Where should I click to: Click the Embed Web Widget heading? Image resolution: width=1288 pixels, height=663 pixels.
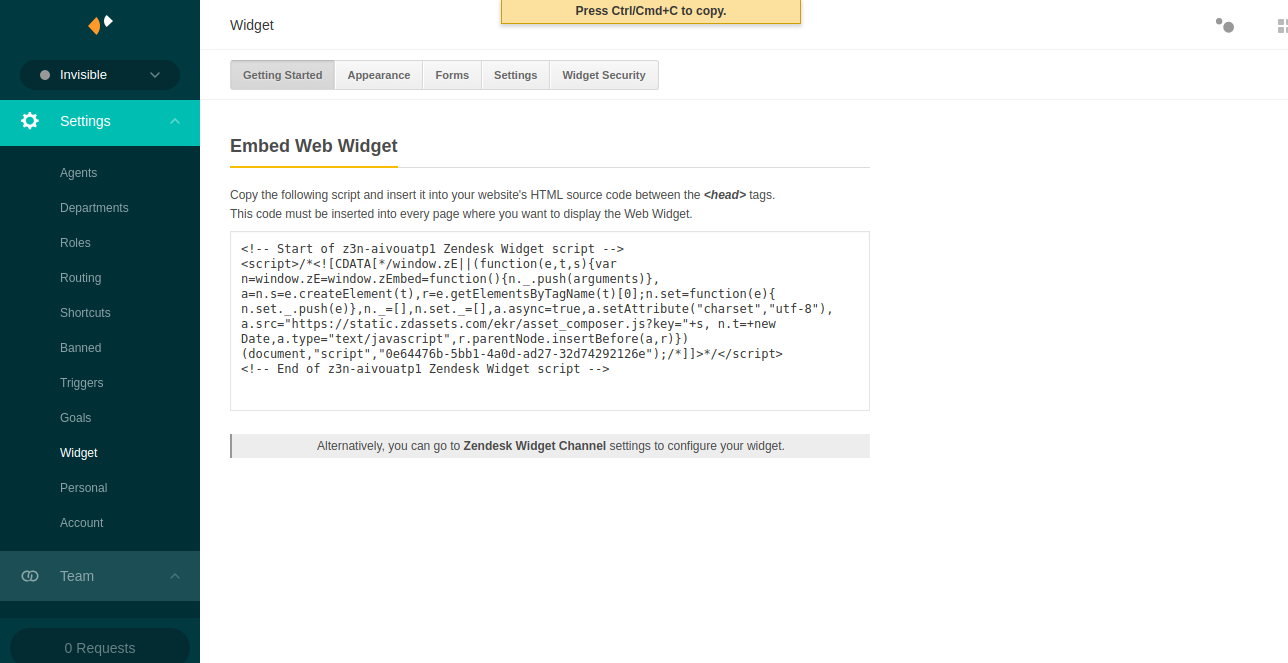click(x=314, y=146)
